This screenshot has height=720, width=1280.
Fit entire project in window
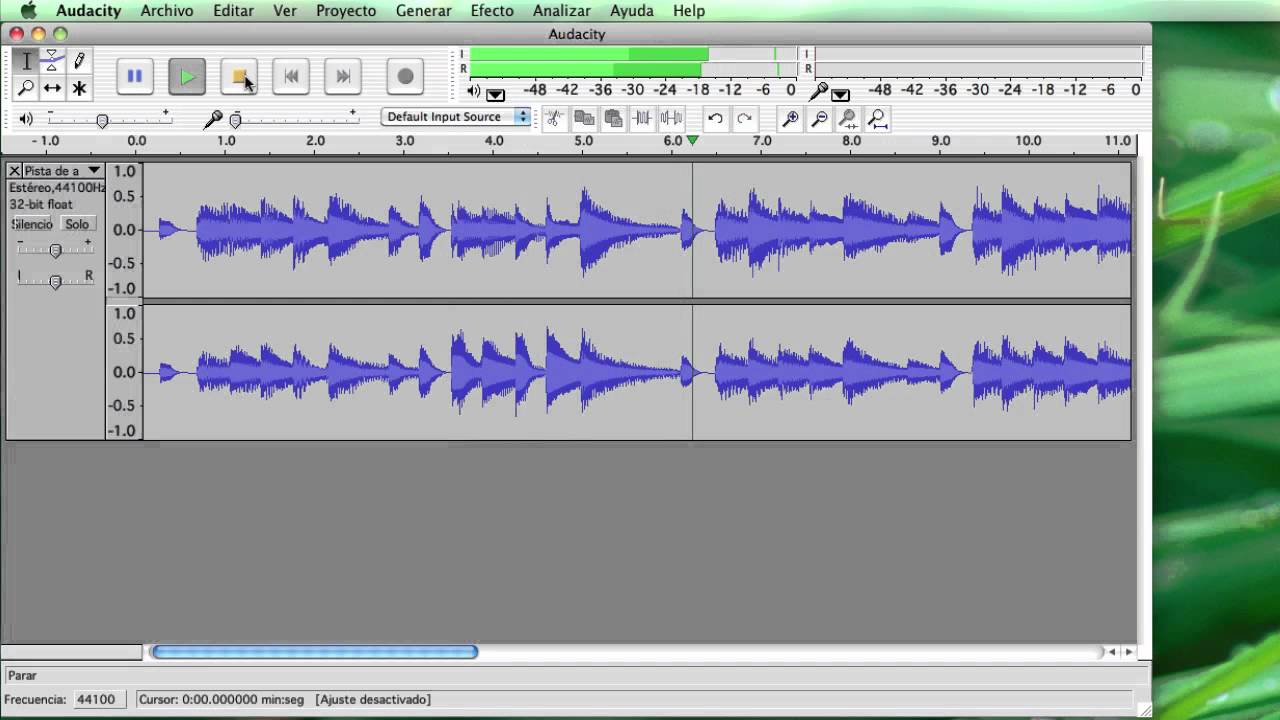877,119
